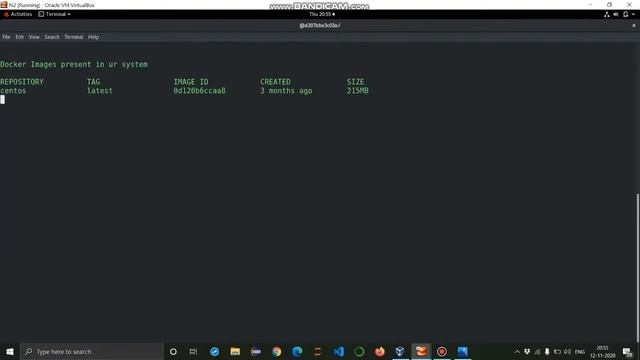Click the 'centos' repository text
Viewport: 640px width, 360px height.
pos(13,91)
